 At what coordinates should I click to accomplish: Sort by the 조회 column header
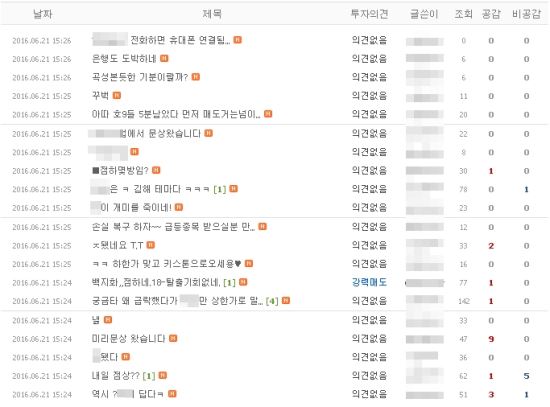[463, 14]
